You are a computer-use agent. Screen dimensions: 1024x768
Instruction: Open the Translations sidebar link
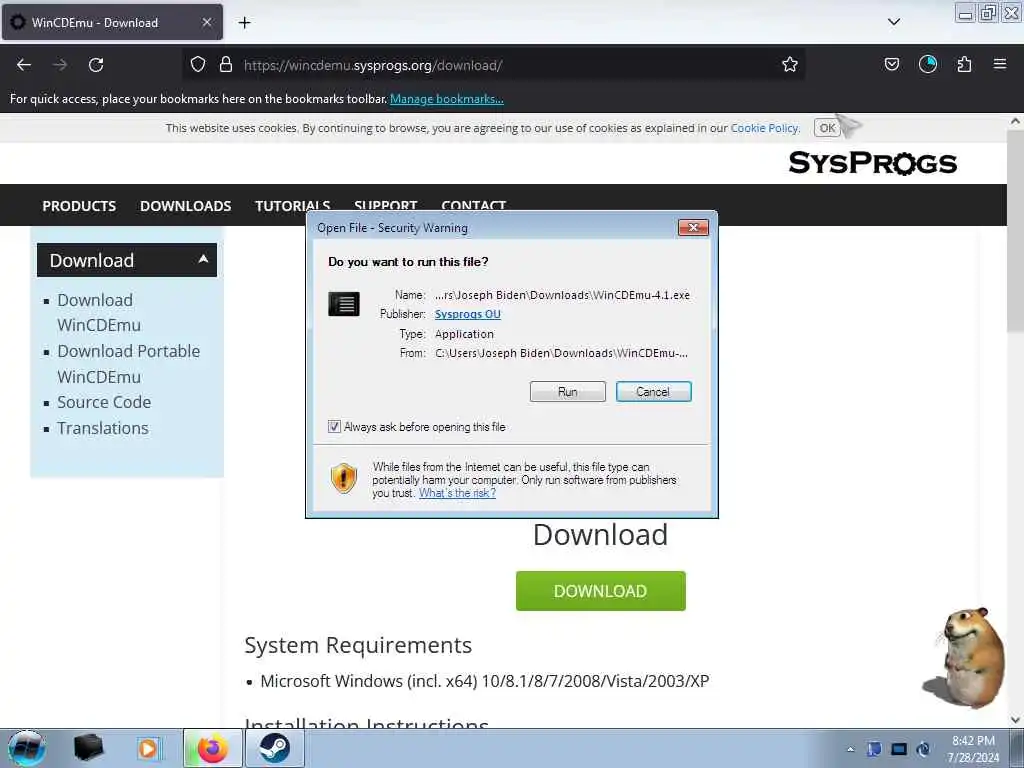pyautogui.click(x=103, y=428)
